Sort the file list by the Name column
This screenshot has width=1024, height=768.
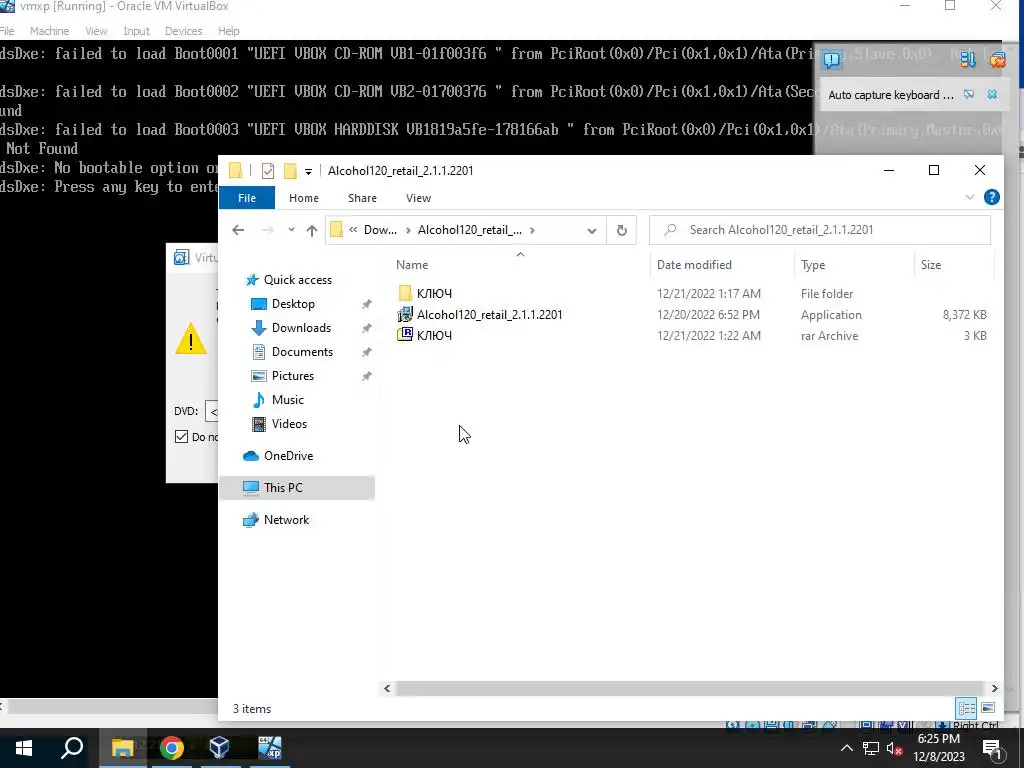coord(519,264)
